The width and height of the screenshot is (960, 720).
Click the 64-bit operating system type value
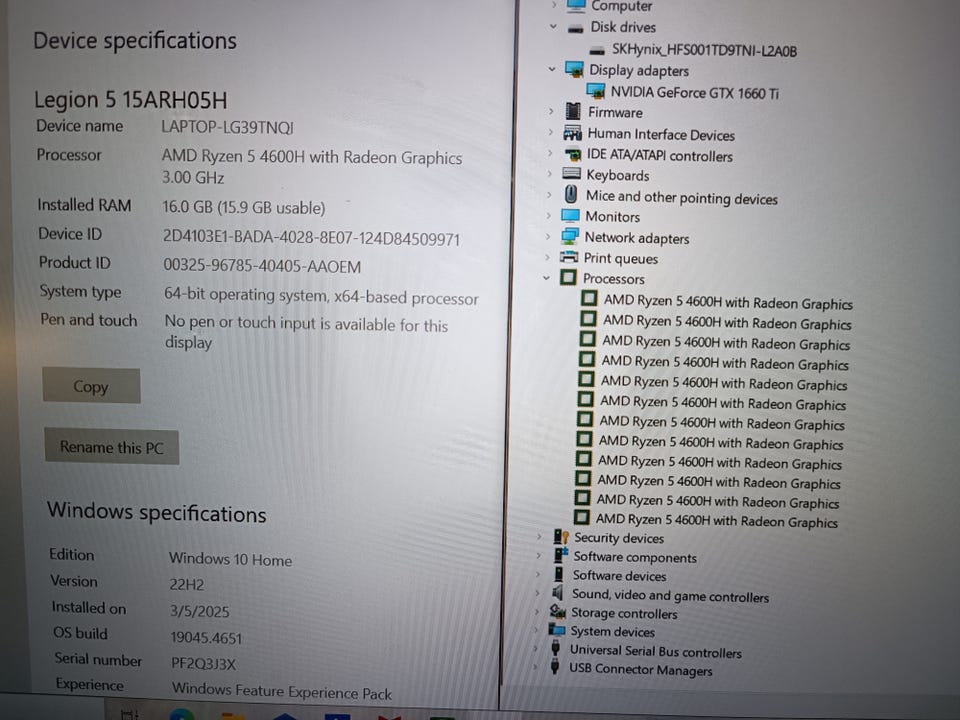click(321, 296)
